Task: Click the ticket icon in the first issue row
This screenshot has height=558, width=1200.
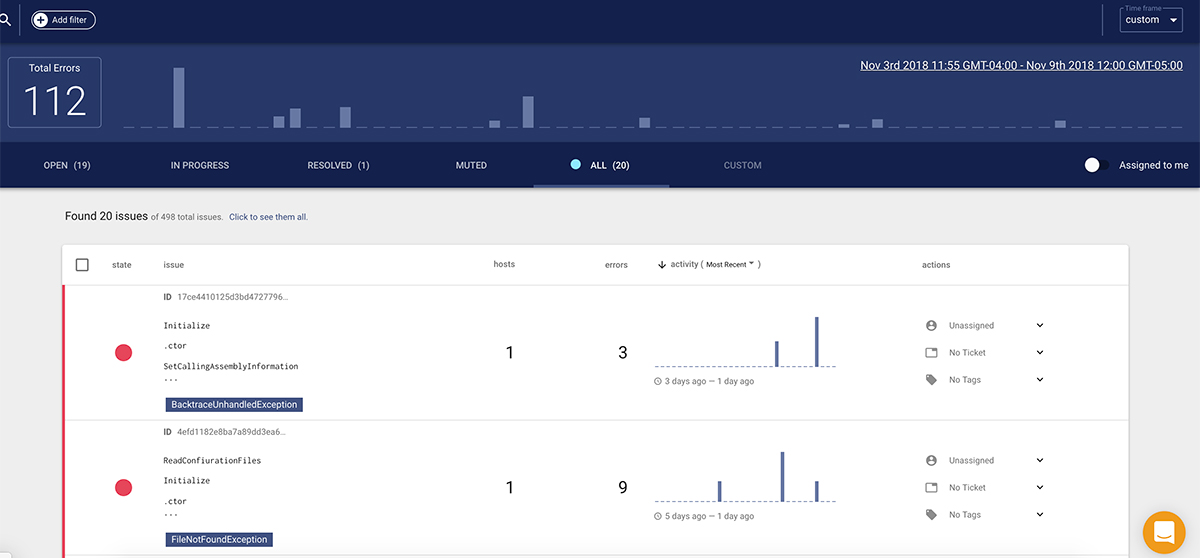Action: pos(931,353)
